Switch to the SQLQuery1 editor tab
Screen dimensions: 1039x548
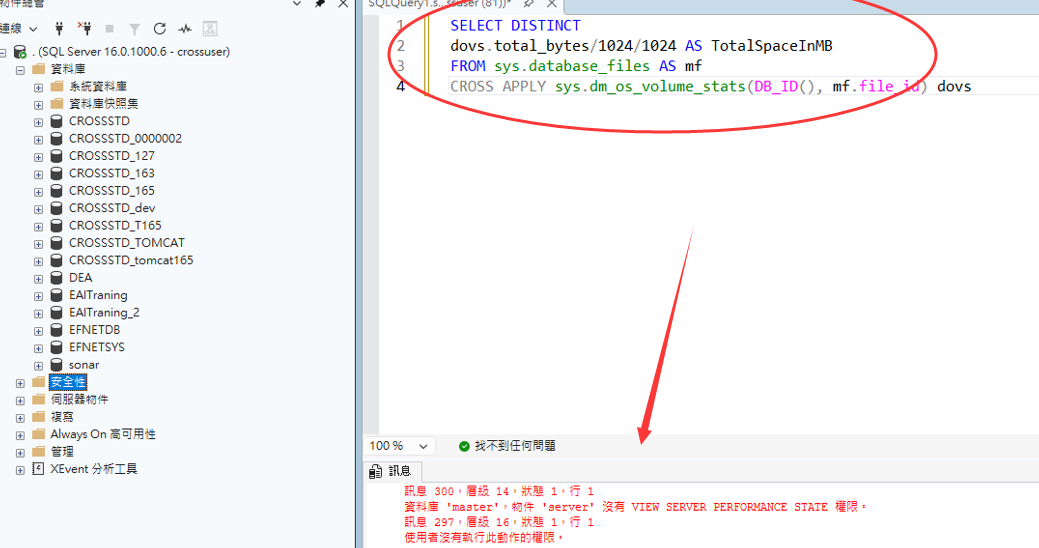tap(440, 4)
